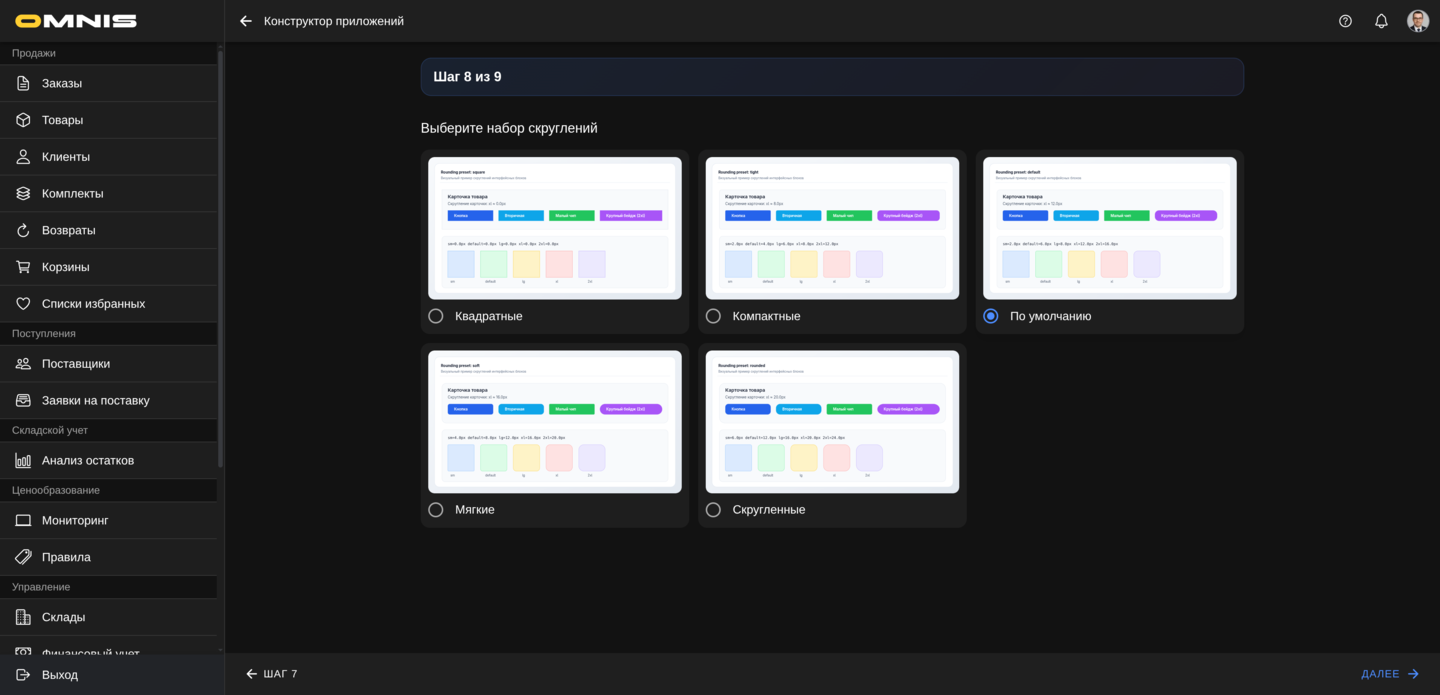Select the Мягкие radio button
1440x695 pixels.
click(x=436, y=510)
